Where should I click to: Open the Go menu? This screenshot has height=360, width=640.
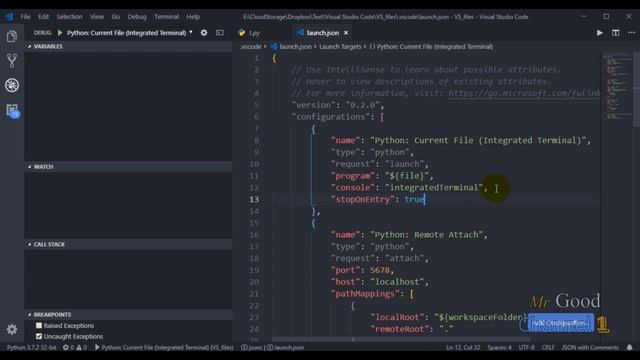pos(116,17)
